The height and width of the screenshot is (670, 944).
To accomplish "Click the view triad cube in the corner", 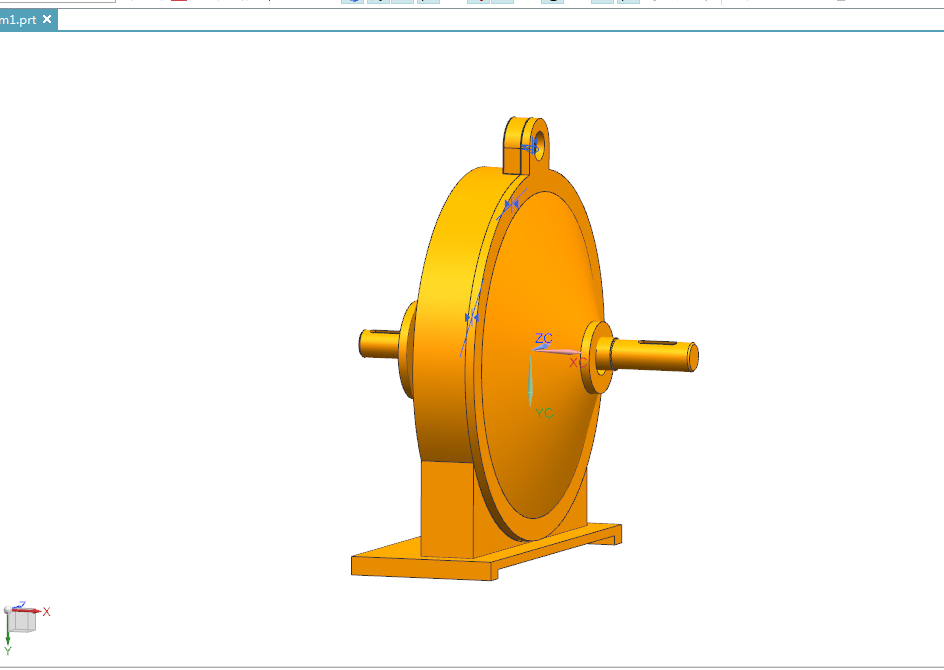I will [22, 621].
